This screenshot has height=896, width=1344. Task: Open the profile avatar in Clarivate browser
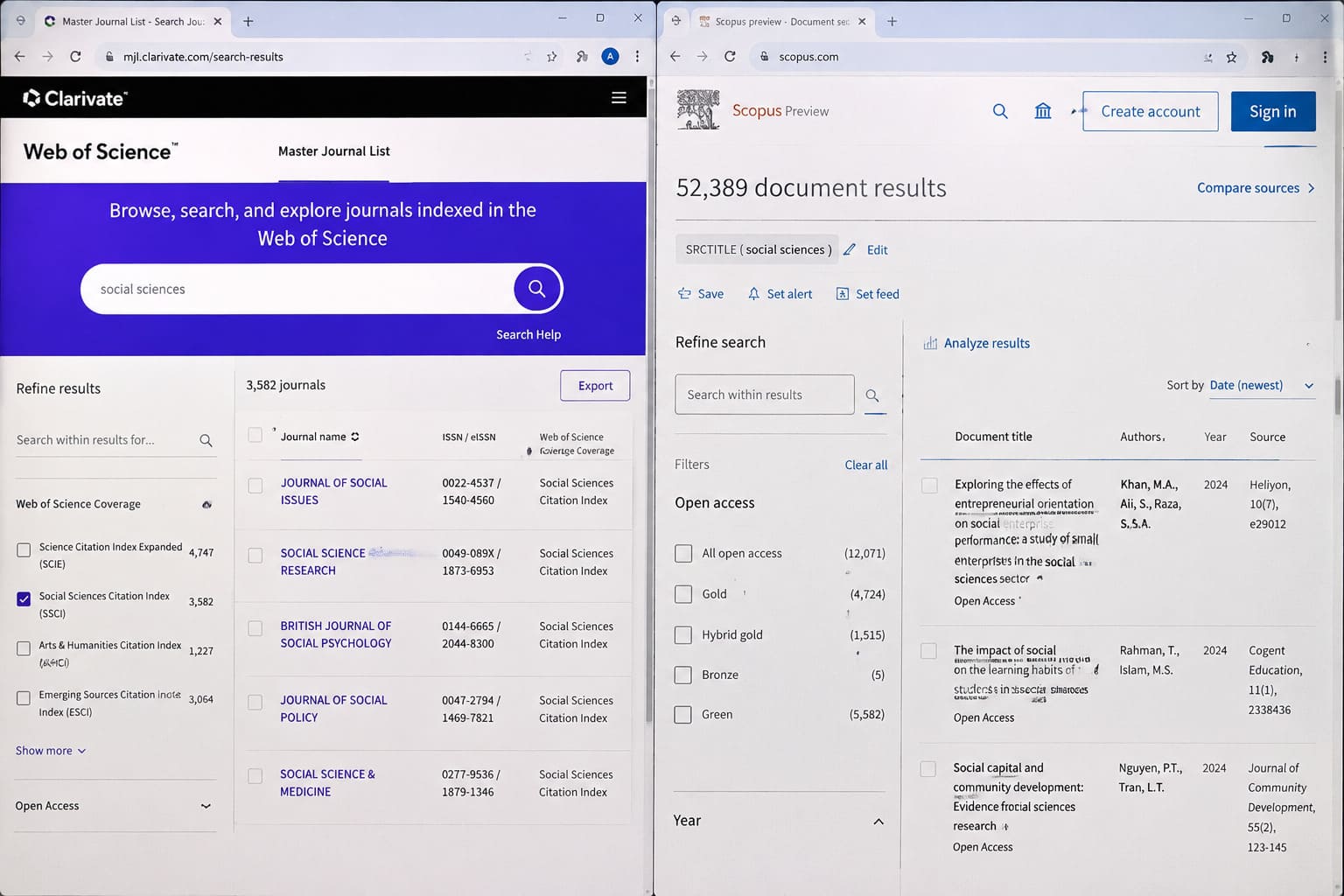[611, 57]
